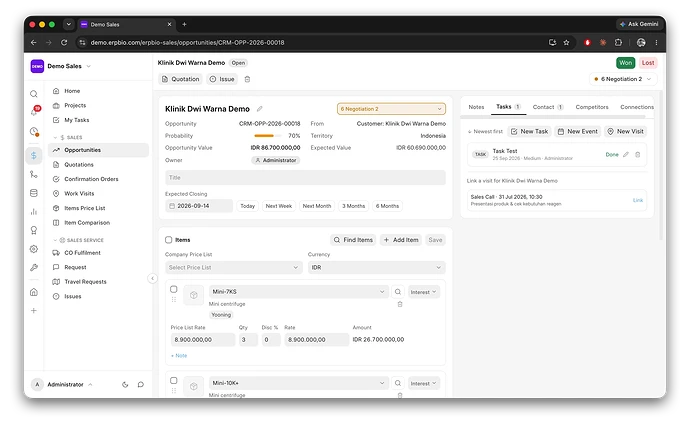Open the wrench tools icon in rail
The width and height of the screenshot is (690, 429).
[x=34, y=268]
